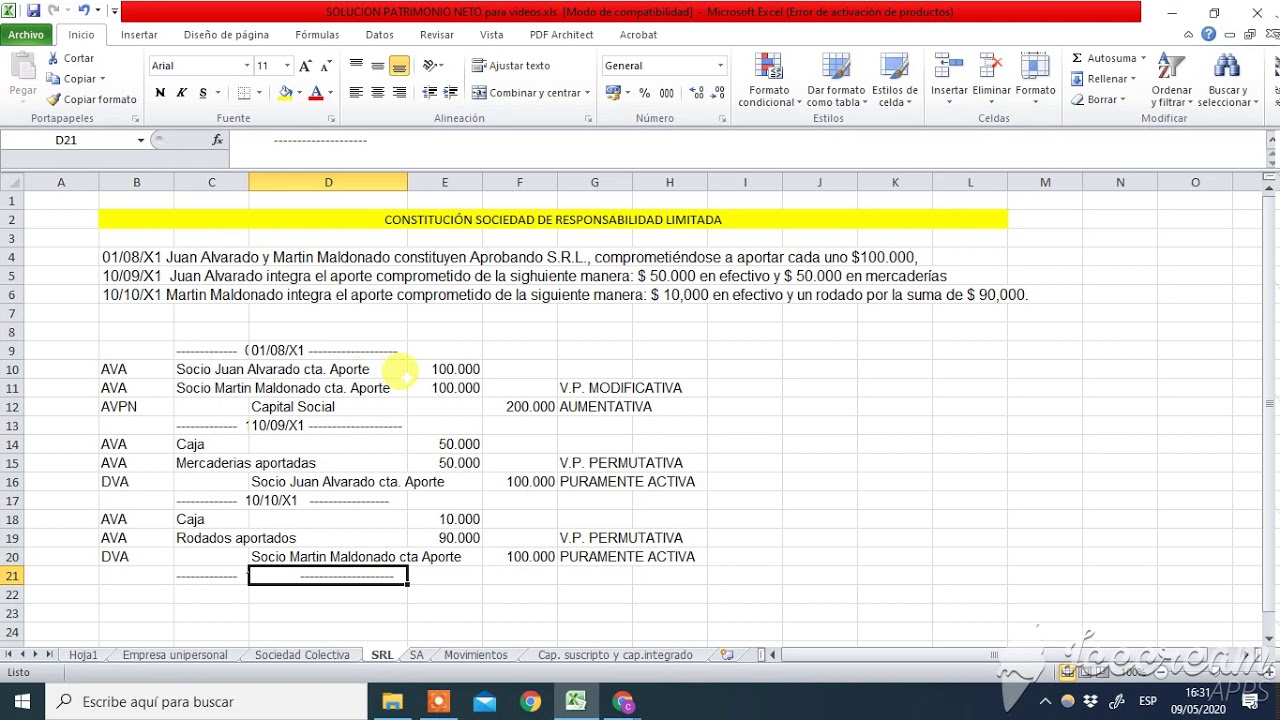This screenshot has height=720, width=1280.
Task: Apply the yellow fill color swatch
Action: pyautogui.click(x=285, y=93)
